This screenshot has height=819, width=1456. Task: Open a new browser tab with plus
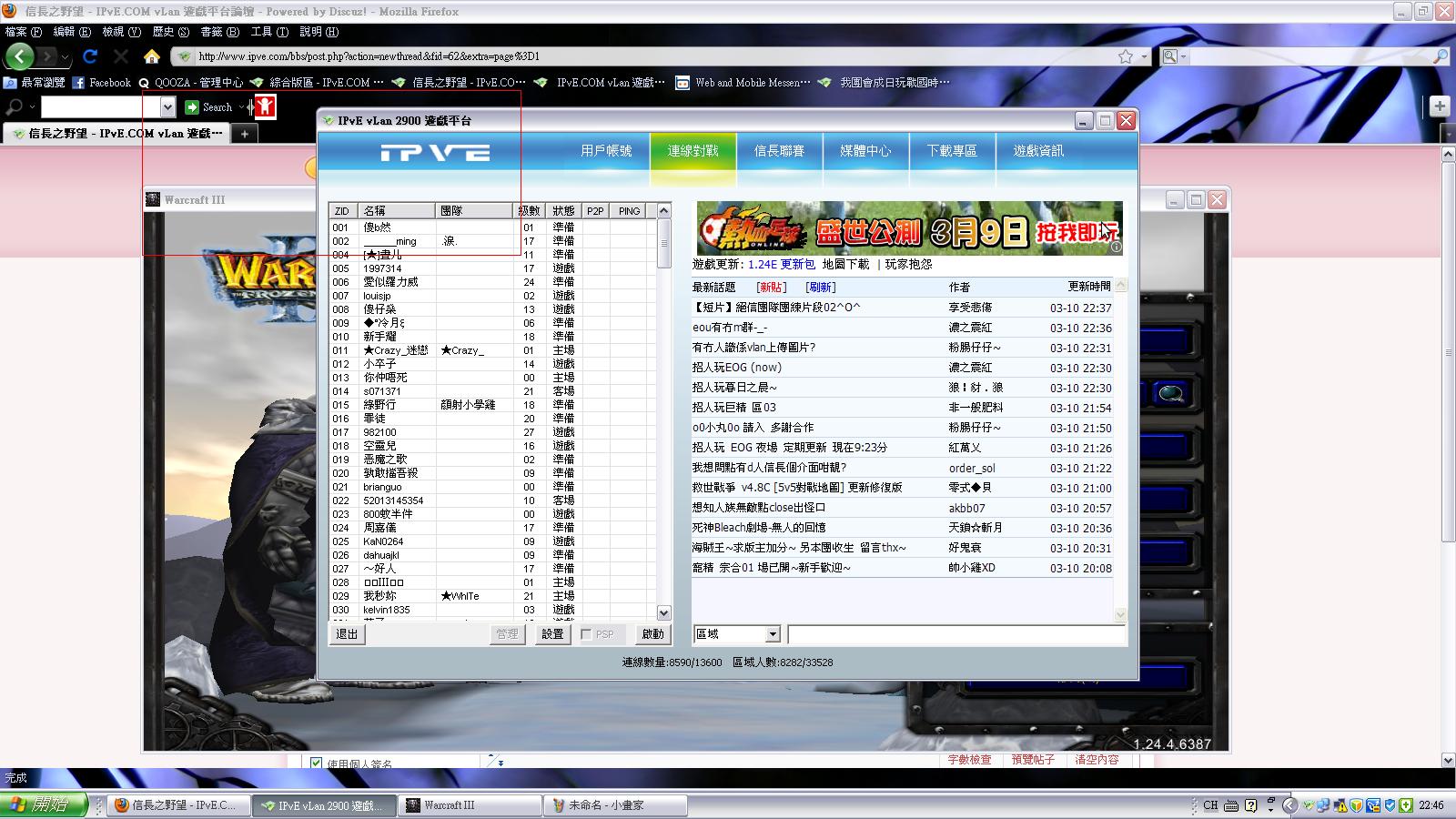coord(244,134)
